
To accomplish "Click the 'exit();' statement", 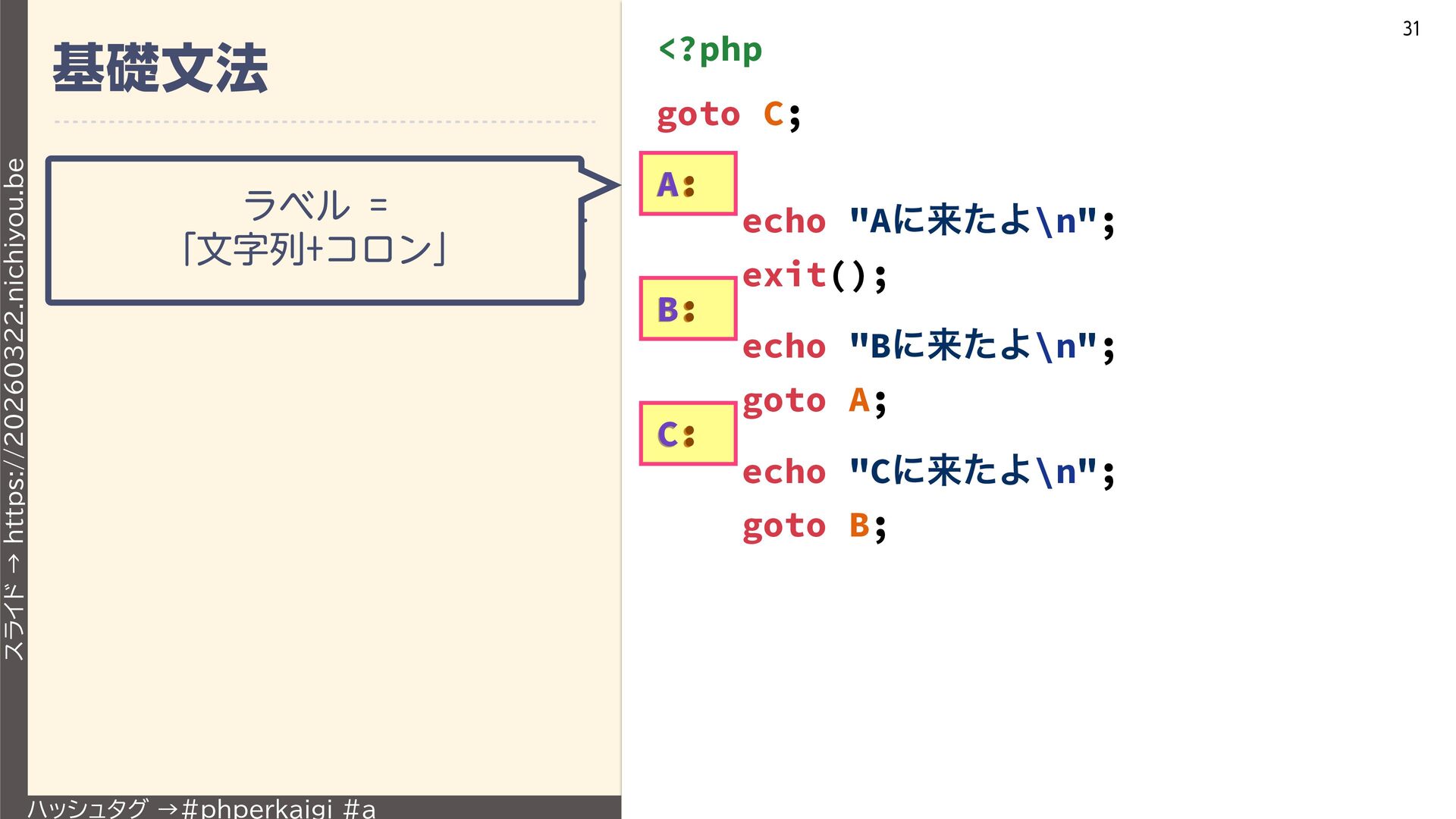I will pos(814,275).
